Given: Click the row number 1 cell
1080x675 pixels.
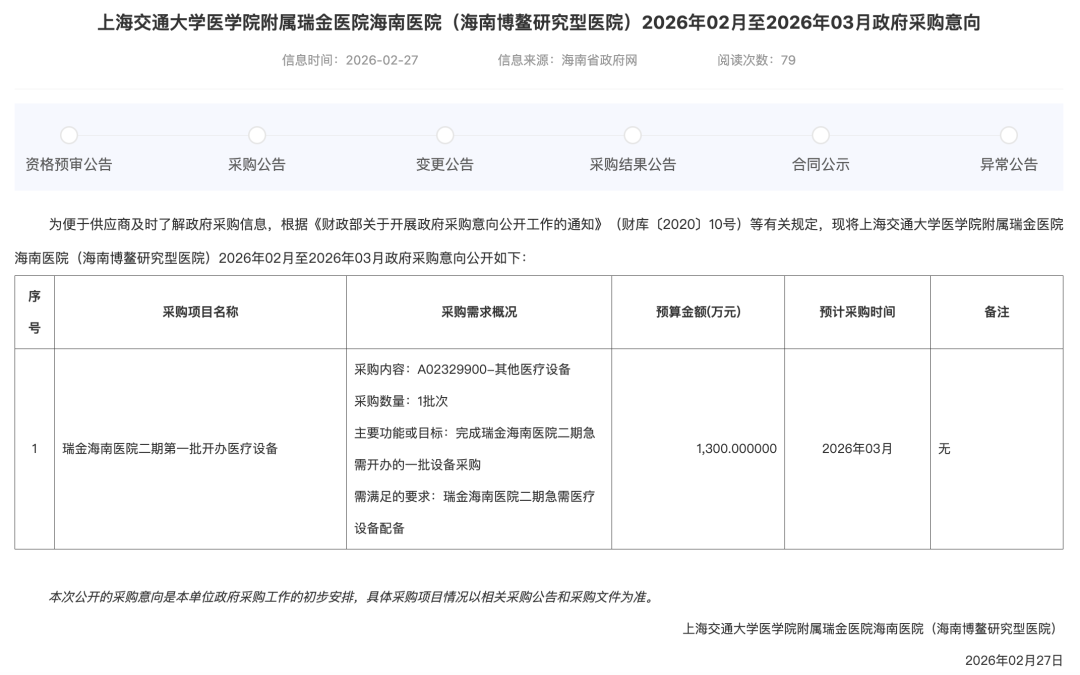Looking at the screenshot, I should (x=34, y=449).
